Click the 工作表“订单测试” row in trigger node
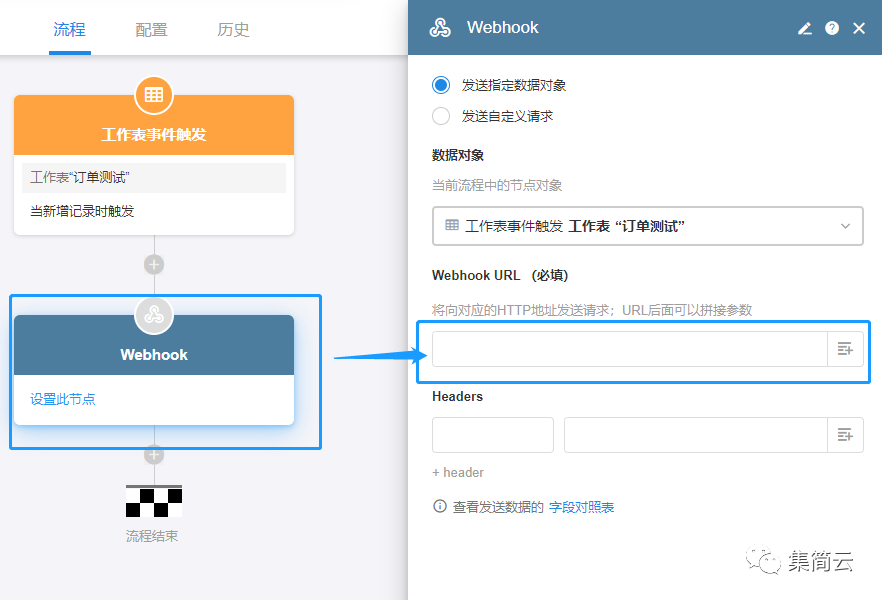The image size is (882, 600). [x=154, y=178]
